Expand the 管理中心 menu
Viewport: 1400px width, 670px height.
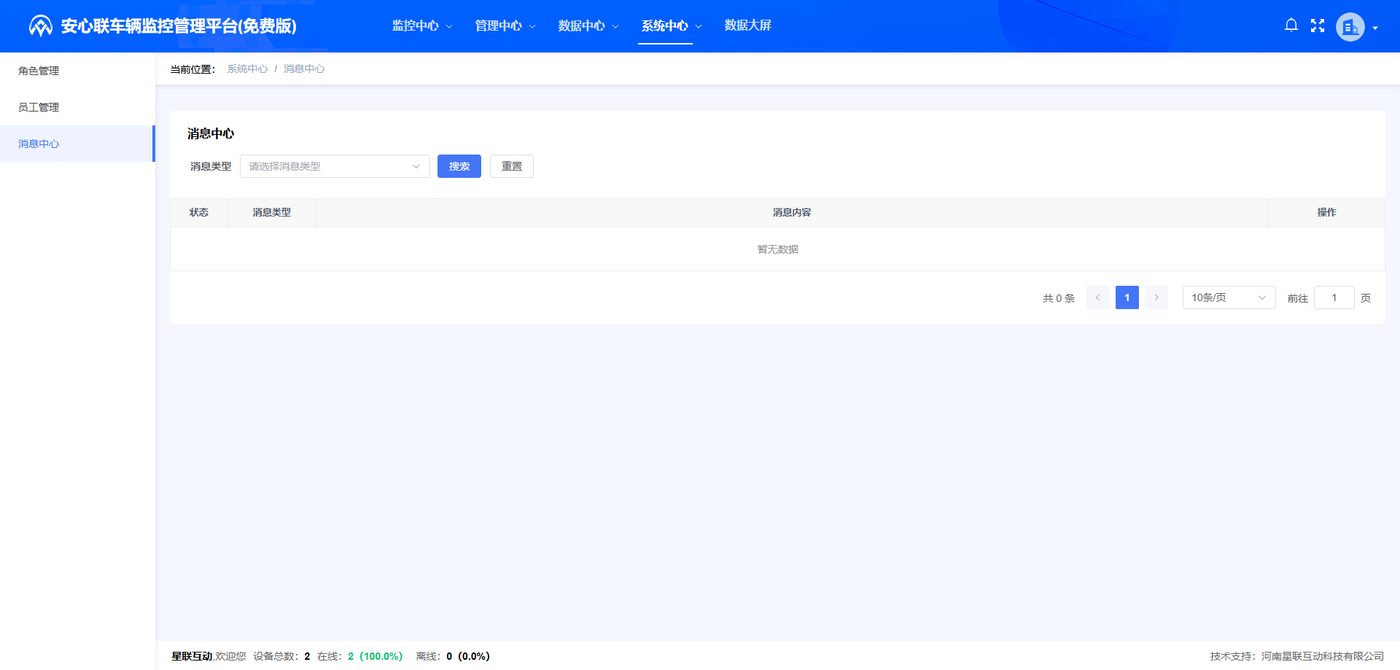(x=505, y=26)
